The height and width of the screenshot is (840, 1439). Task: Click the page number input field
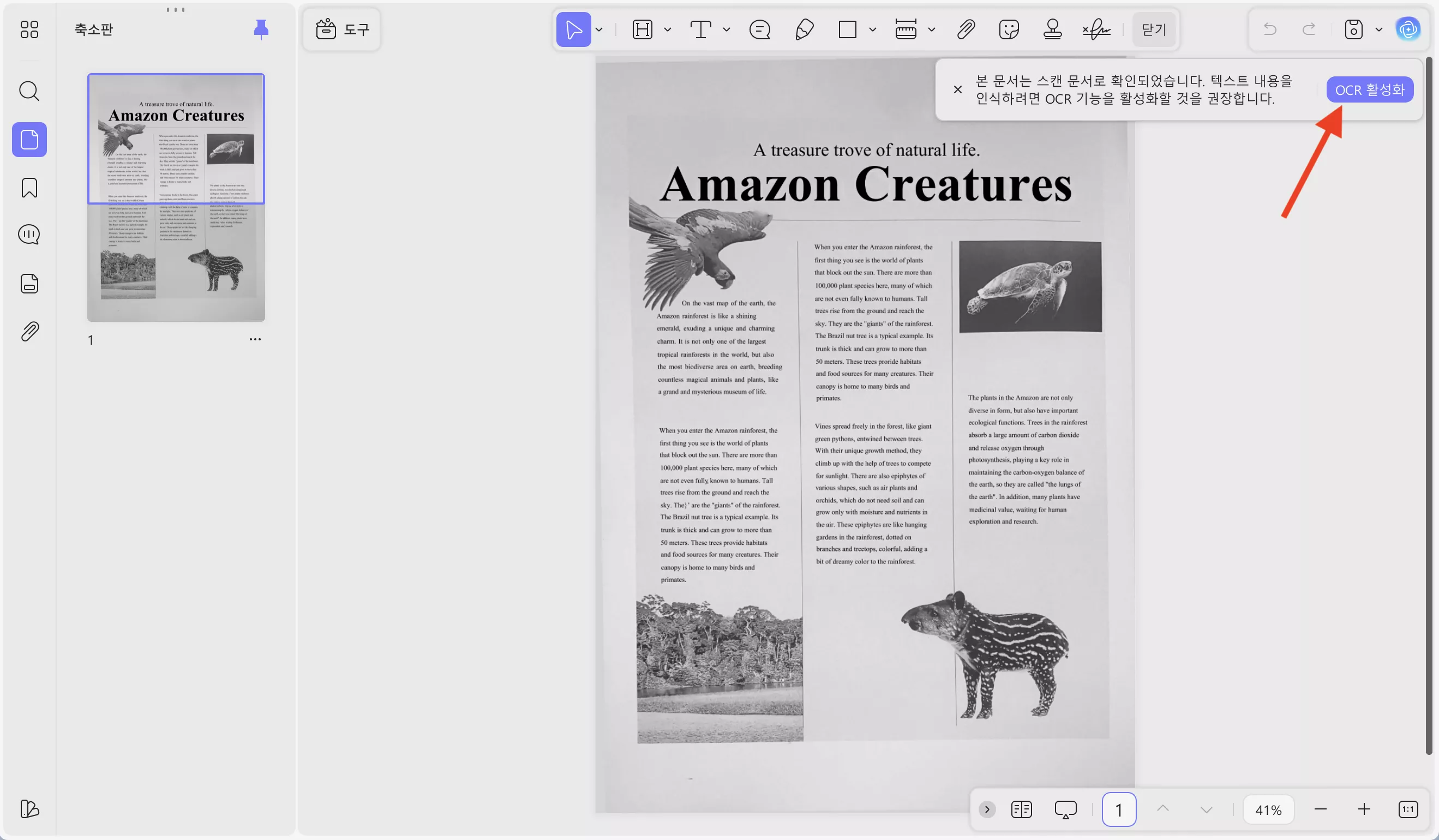[x=1118, y=809]
